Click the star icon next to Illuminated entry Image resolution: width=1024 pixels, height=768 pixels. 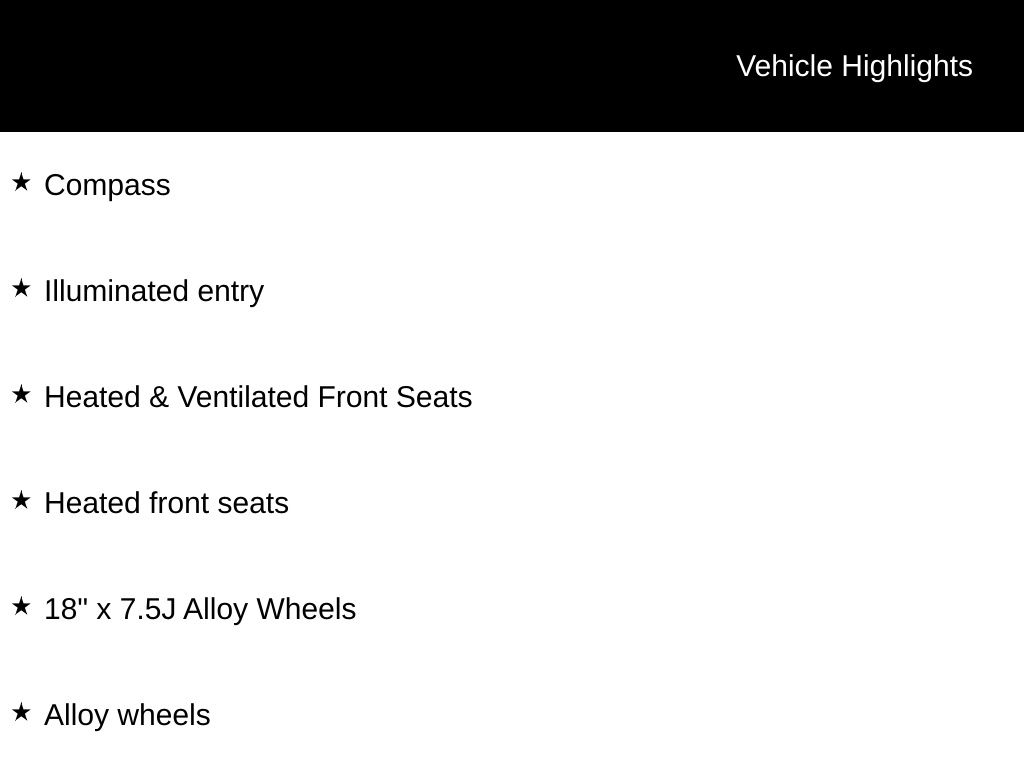[21, 289]
